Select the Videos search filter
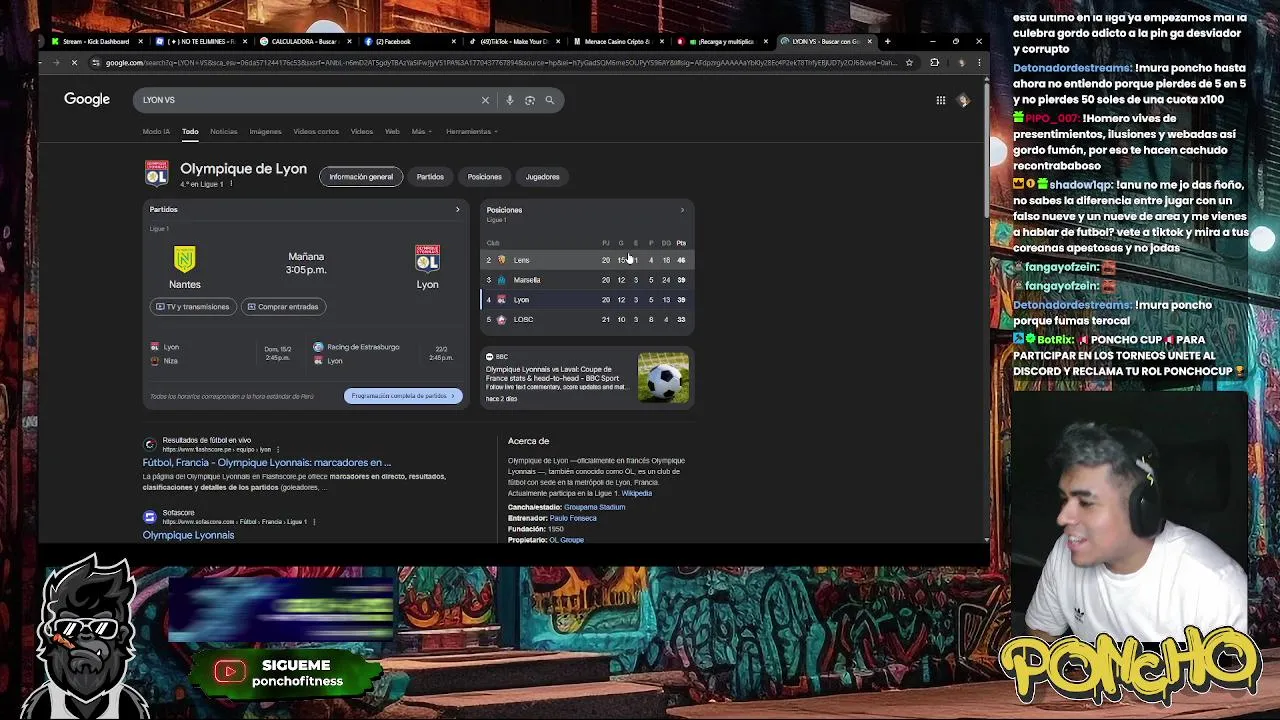 click(x=362, y=131)
